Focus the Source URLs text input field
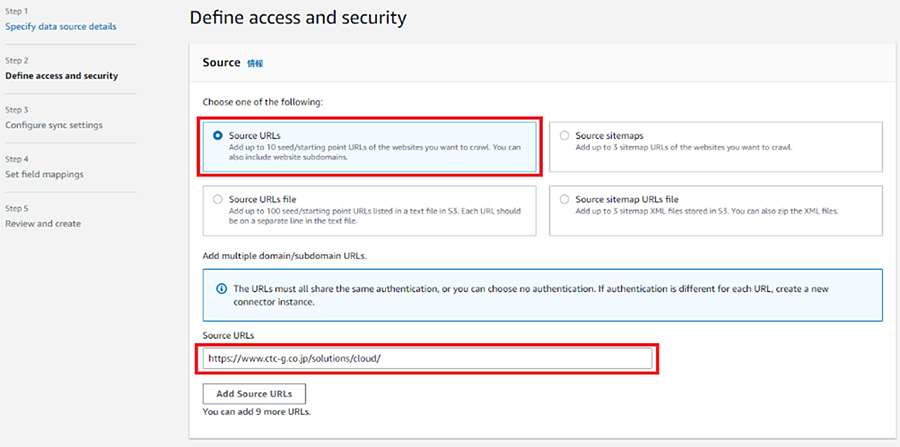 (x=428, y=359)
